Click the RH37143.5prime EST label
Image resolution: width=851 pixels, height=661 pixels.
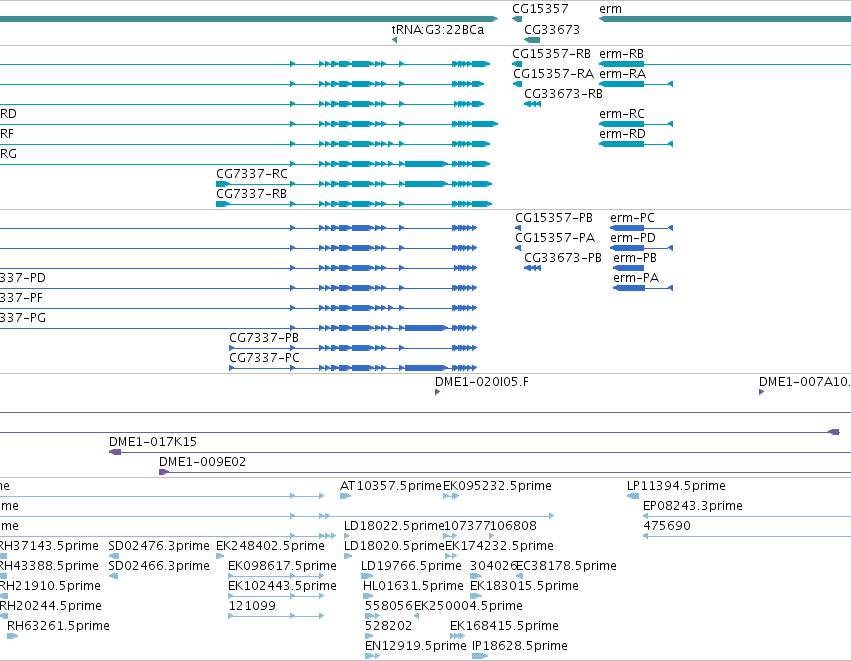[49, 546]
